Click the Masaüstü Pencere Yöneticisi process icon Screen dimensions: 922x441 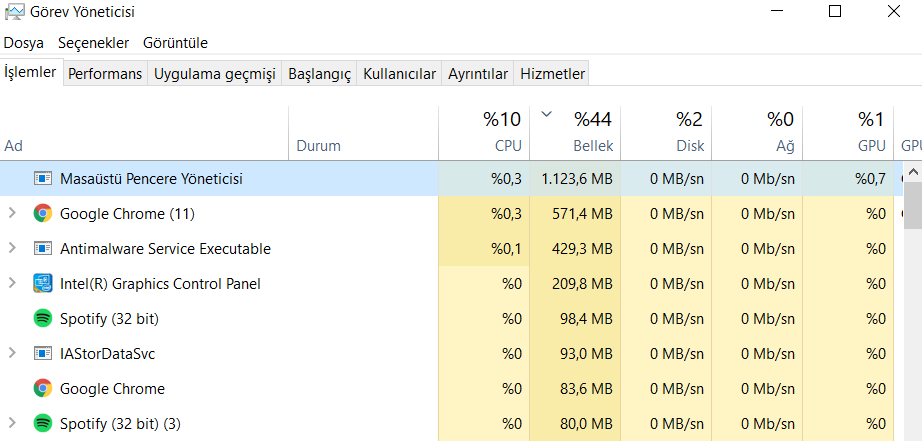[42, 179]
